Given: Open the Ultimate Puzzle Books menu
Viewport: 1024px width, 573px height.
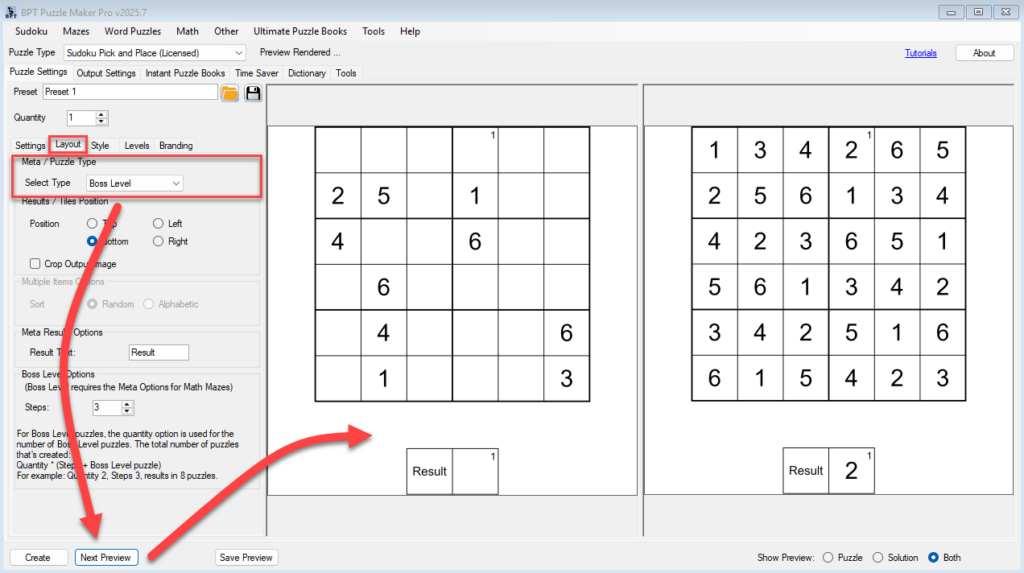Looking at the screenshot, I should click(301, 31).
